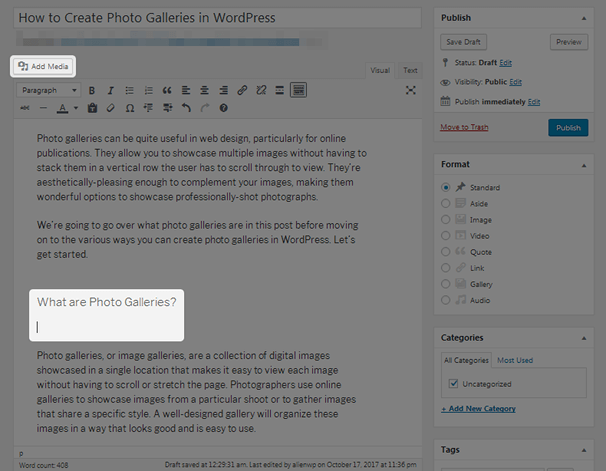Screen dimensions: 606x471
Task: Click the Add Media button
Action: [43, 66]
